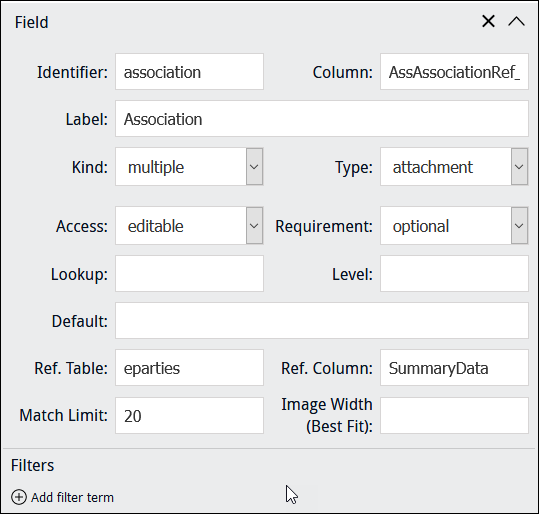Focus the empty Level input field
This screenshot has height=514, width=539.
click(x=454, y=274)
